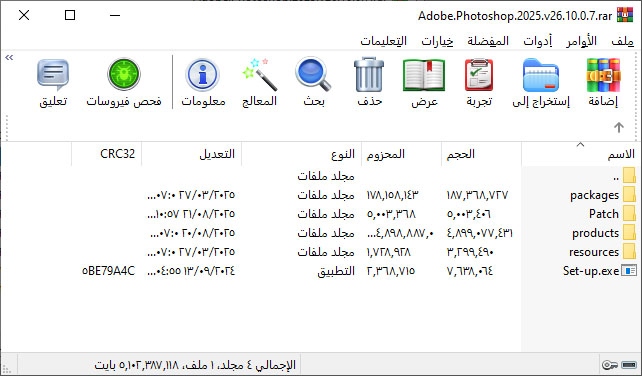Viewport: 642px width, 376px height.
Task: Click the معلومات (Info) toolbar icon
Action: [x=203, y=75]
